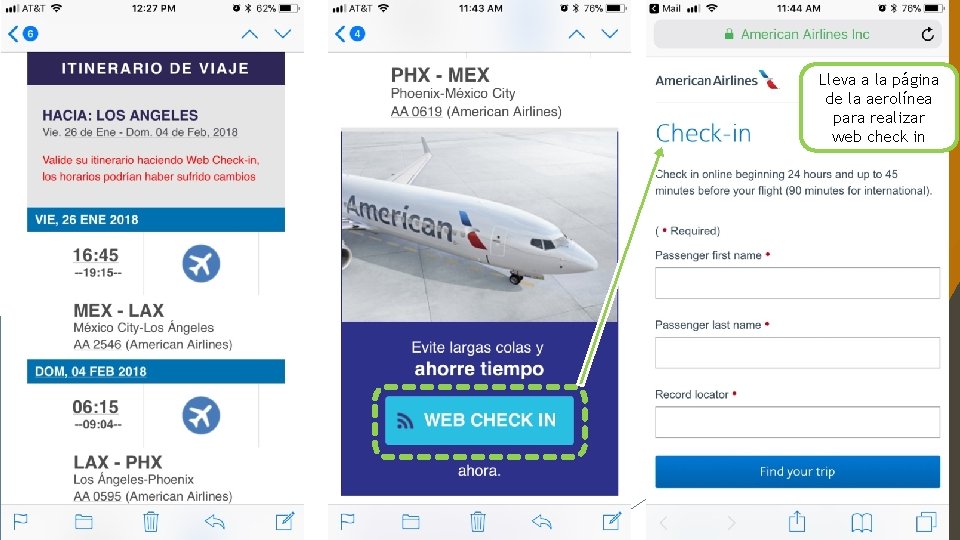Go back to inbox showing 4 unread

[350, 34]
